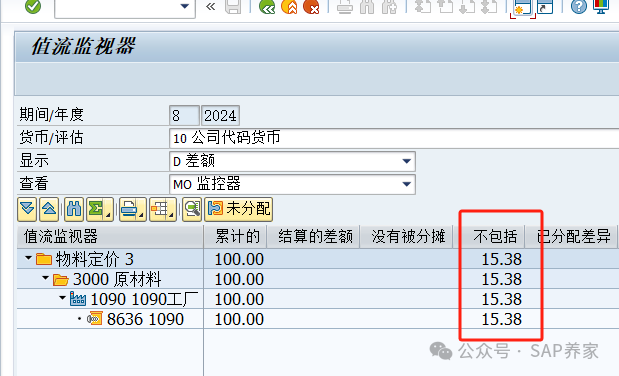The height and width of the screenshot is (376, 619).
Task: Click 15.38 in the 8636 1090 row
Action: pyautogui.click(x=502, y=319)
